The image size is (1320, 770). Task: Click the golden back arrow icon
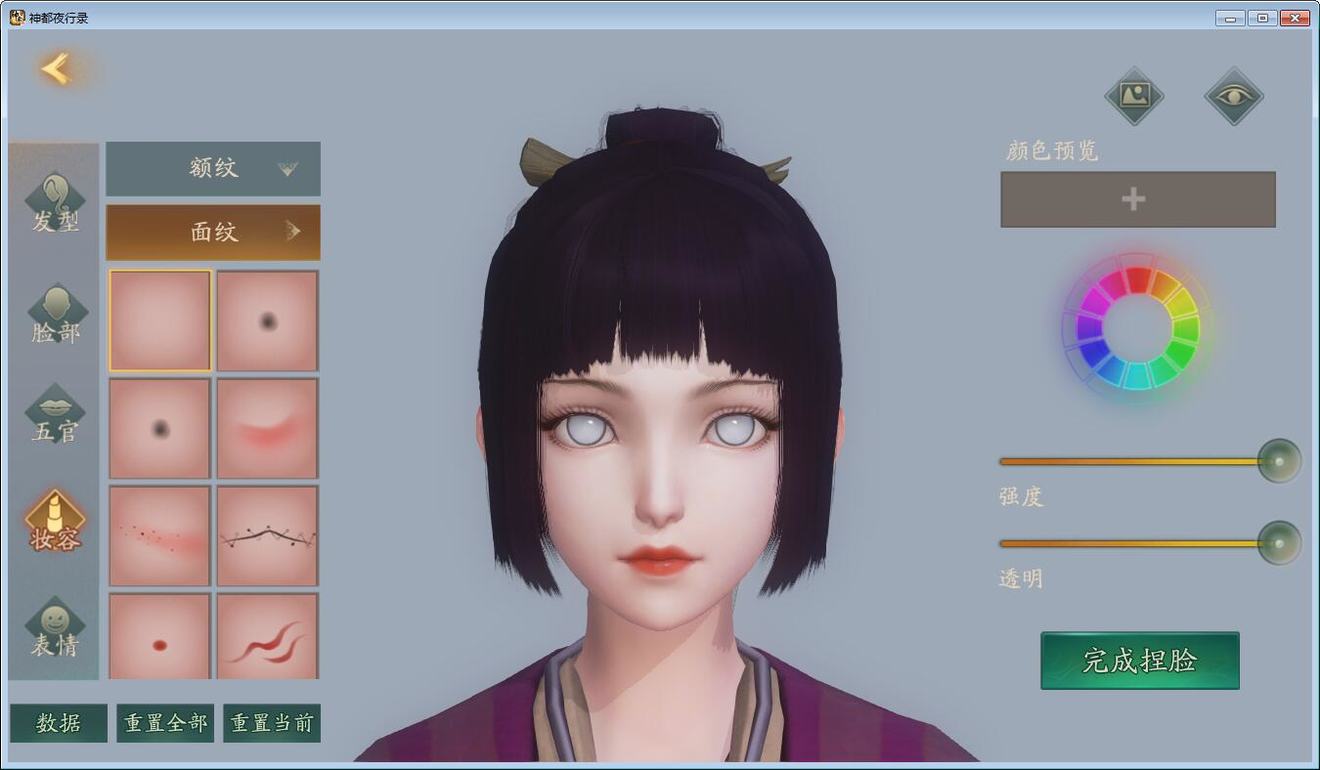(56, 69)
